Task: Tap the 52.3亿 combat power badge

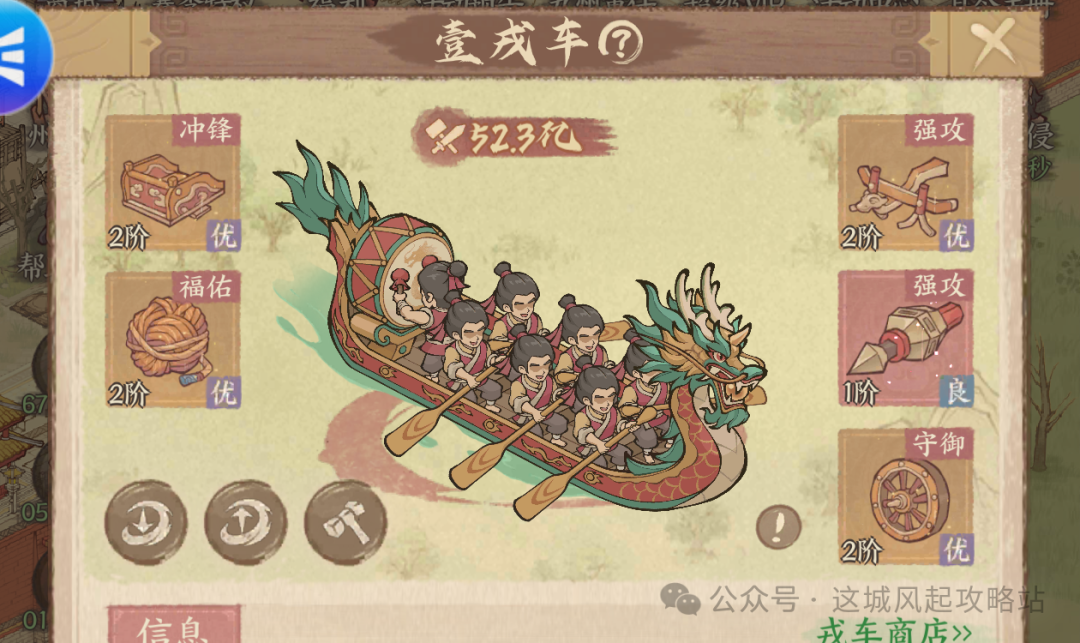Action: click(513, 138)
